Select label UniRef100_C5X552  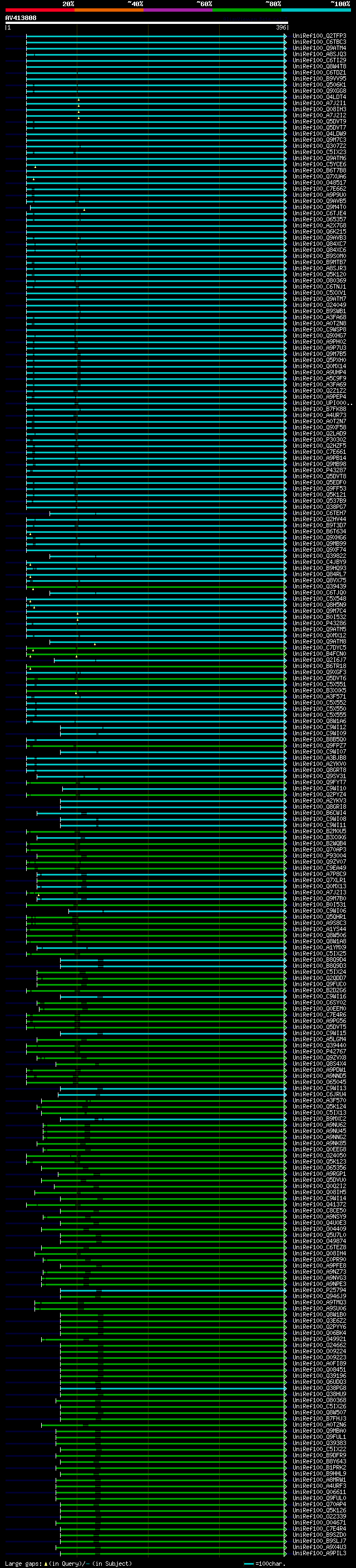[x=319, y=703]
